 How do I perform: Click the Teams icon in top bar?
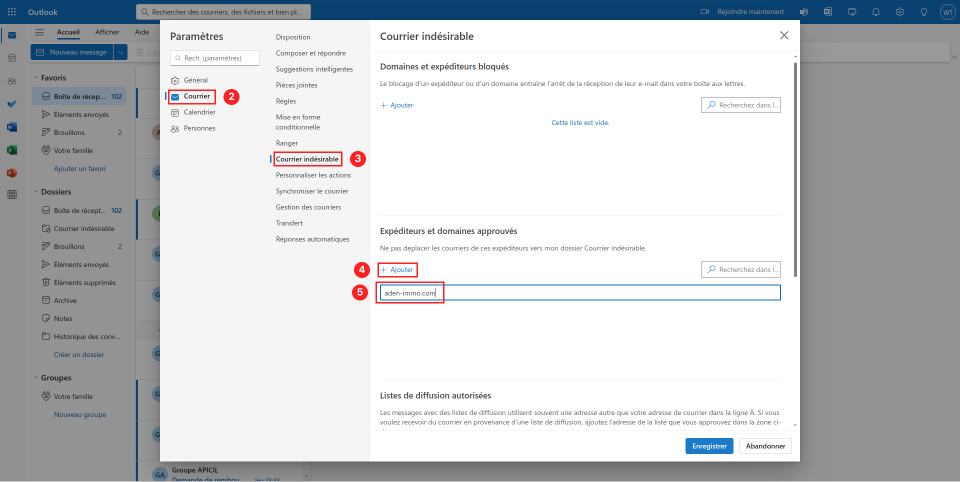coord(804,12)
